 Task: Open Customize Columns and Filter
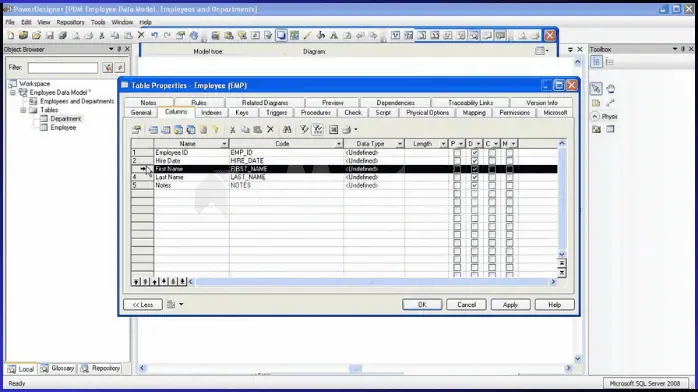pos(304,129)
